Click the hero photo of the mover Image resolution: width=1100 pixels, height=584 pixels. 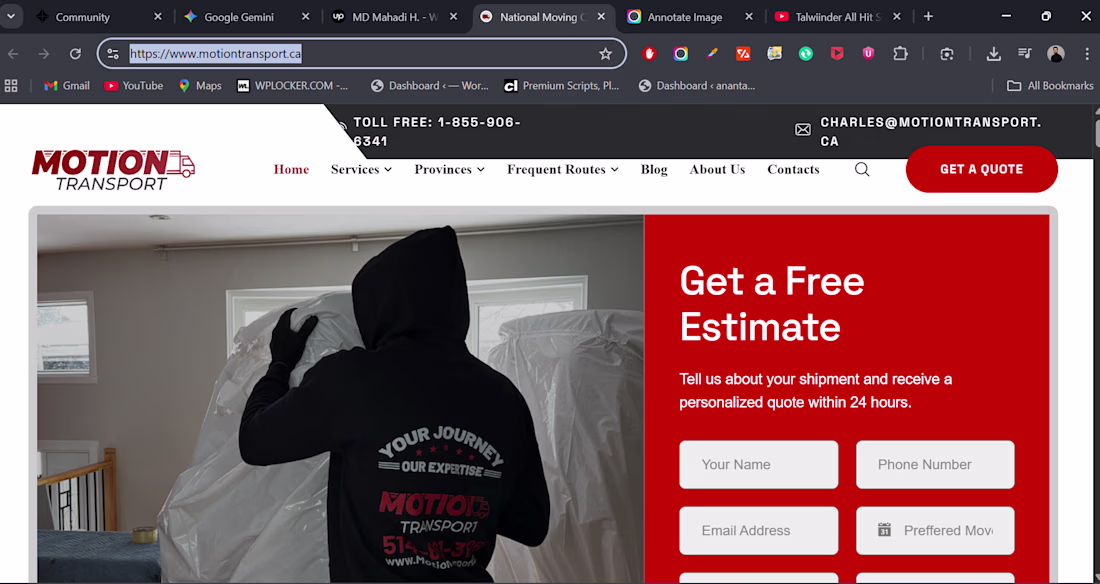[340, 399]
